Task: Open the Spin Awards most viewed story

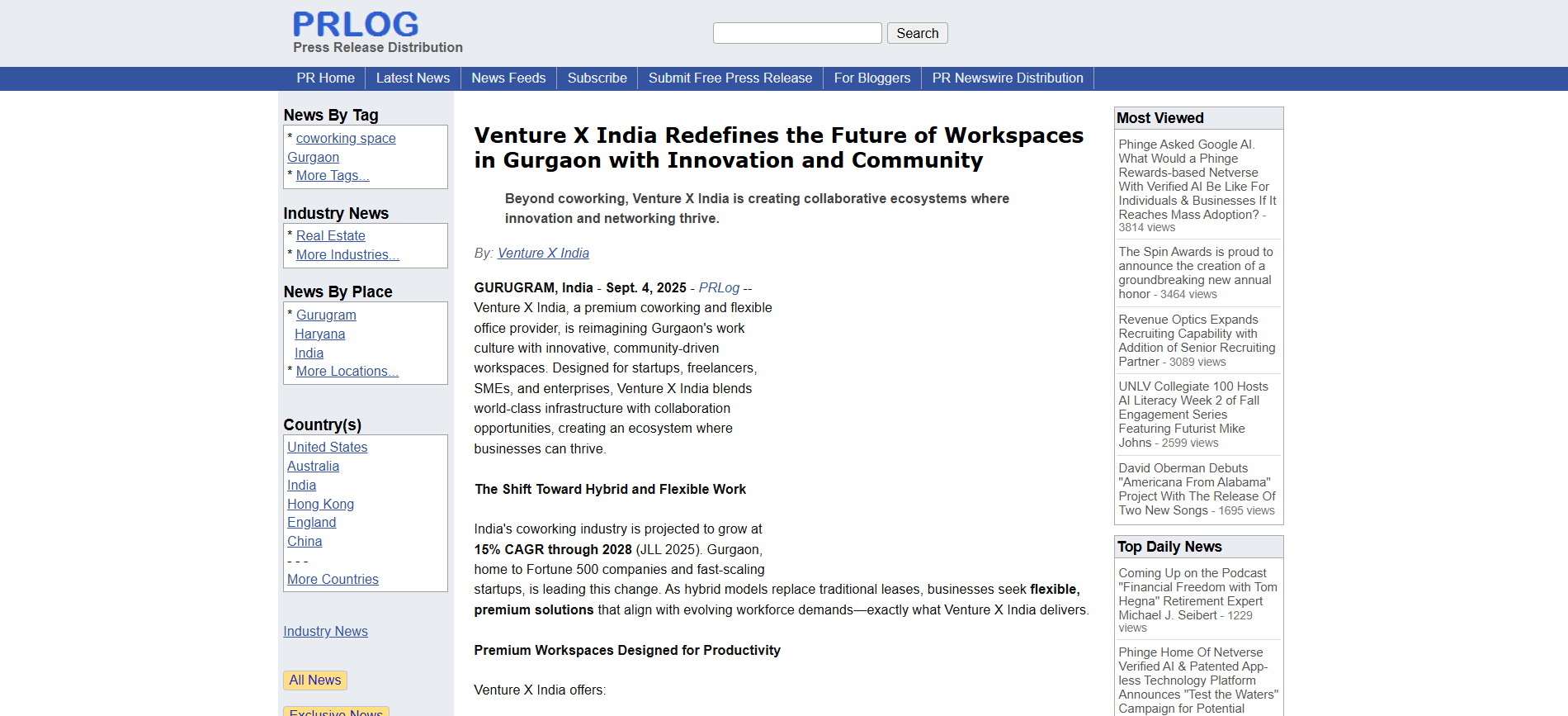Action: (x=1194, y=273)
